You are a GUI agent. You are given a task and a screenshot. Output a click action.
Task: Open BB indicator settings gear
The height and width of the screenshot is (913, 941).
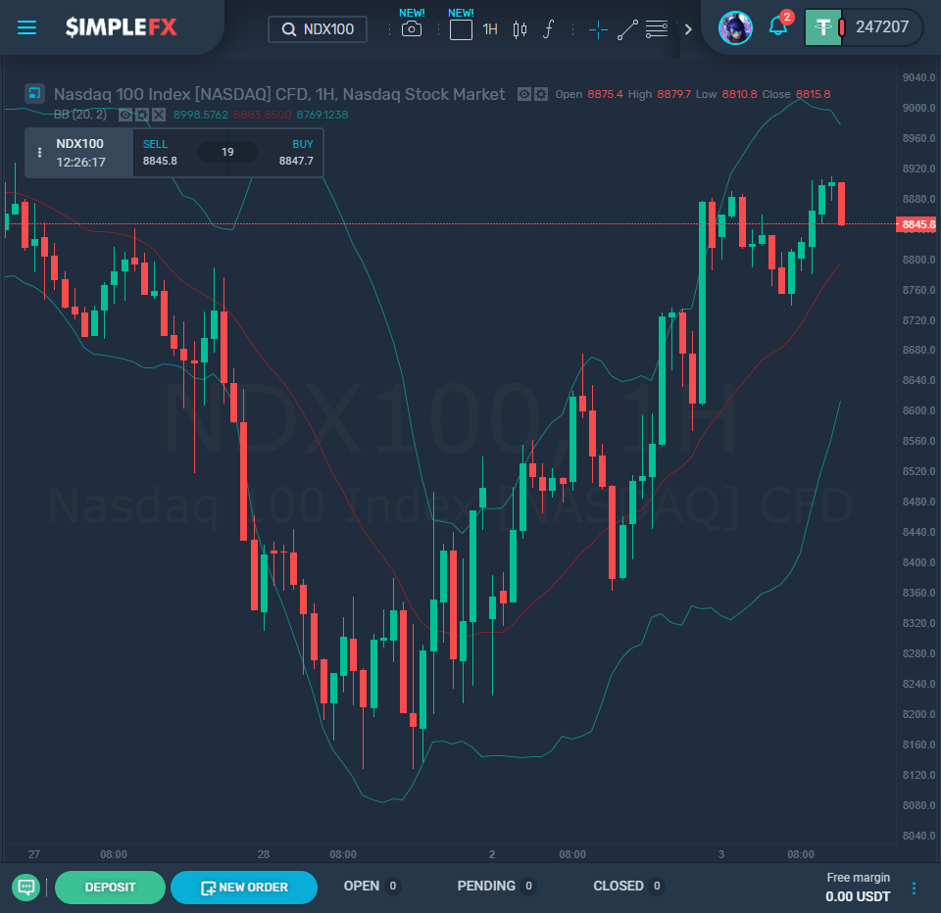(142, 115)
